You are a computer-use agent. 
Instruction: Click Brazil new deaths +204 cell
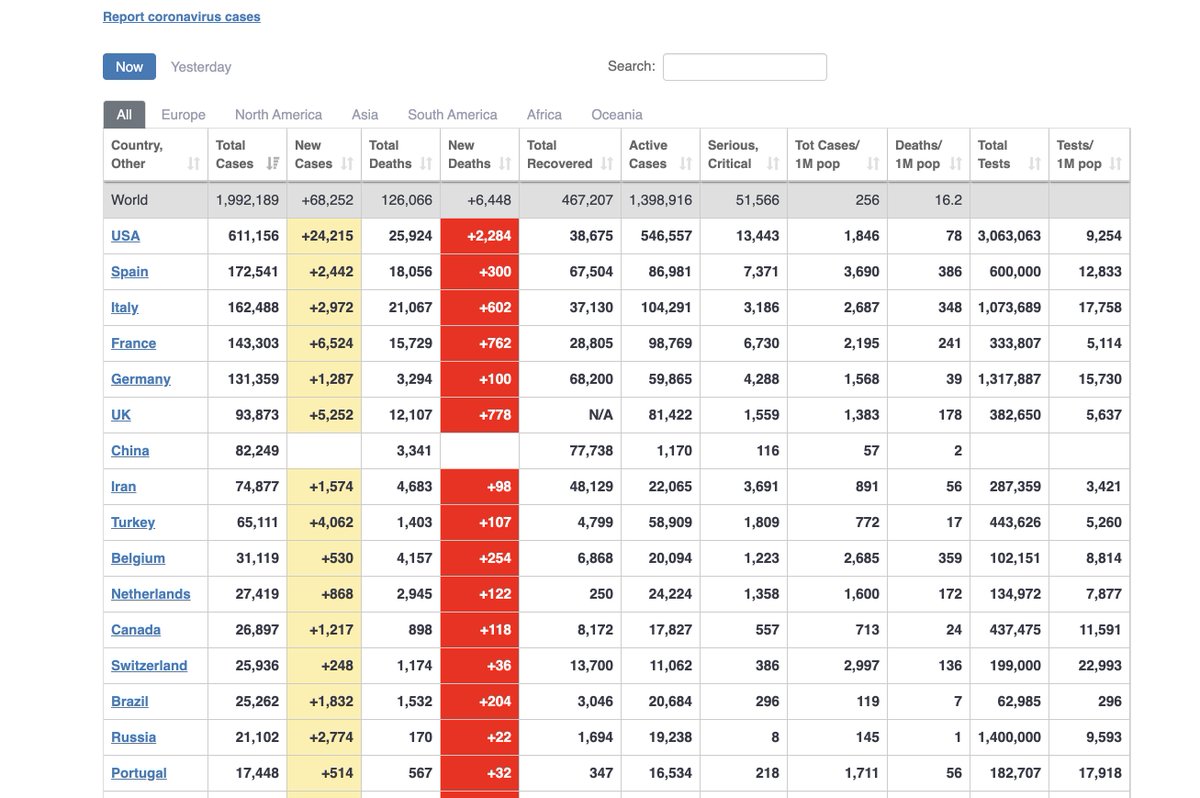pos(480,702)
